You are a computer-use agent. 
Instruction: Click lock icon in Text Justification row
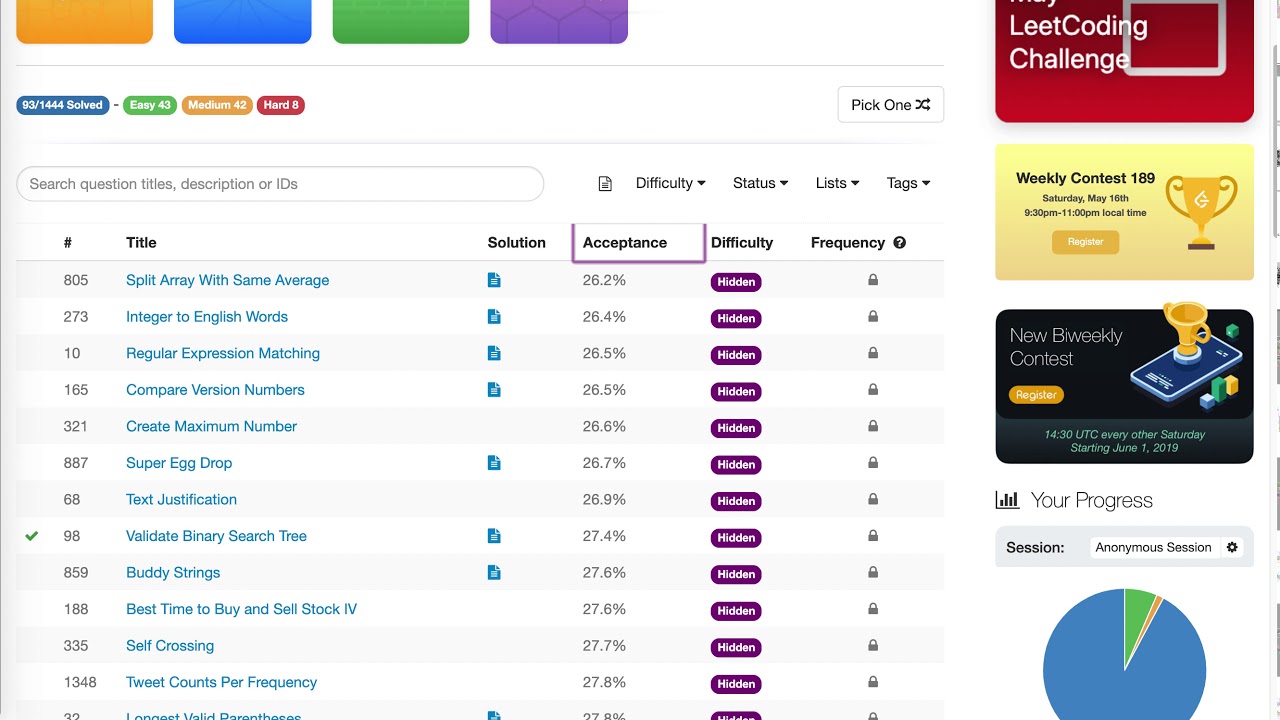click(x=873, y=499)
